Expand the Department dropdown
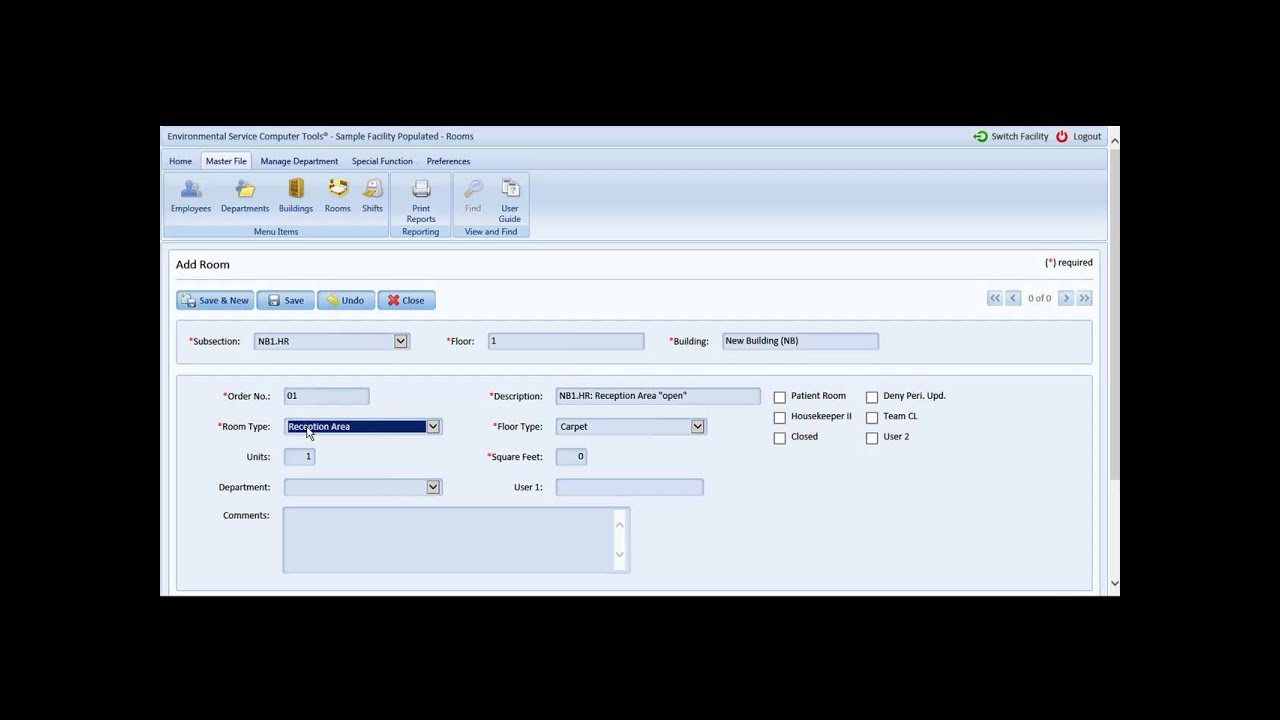Viewport: 1280px width, 720px height. pos(433,487)
